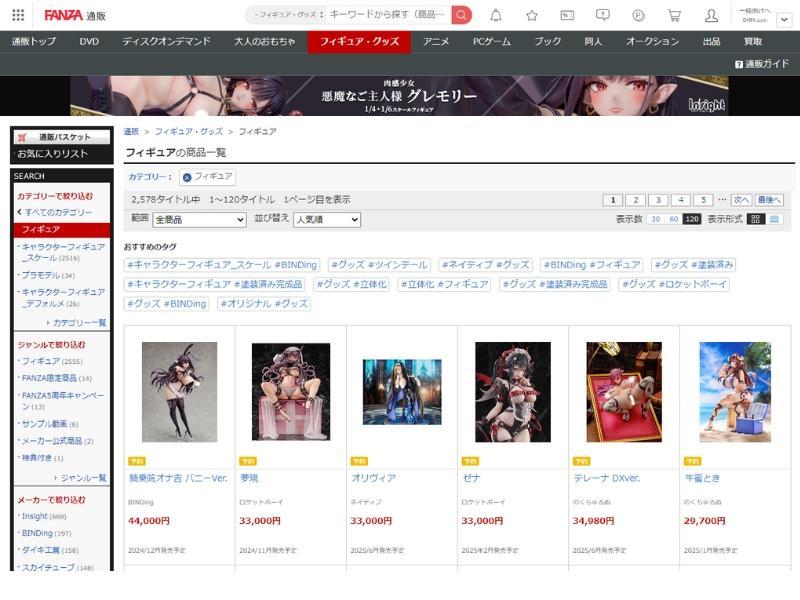Open the 並び替え 人気順 dropdown
The width and height of the screenshot is (800, 600).
pyautogui.click(x=327, y=220)
